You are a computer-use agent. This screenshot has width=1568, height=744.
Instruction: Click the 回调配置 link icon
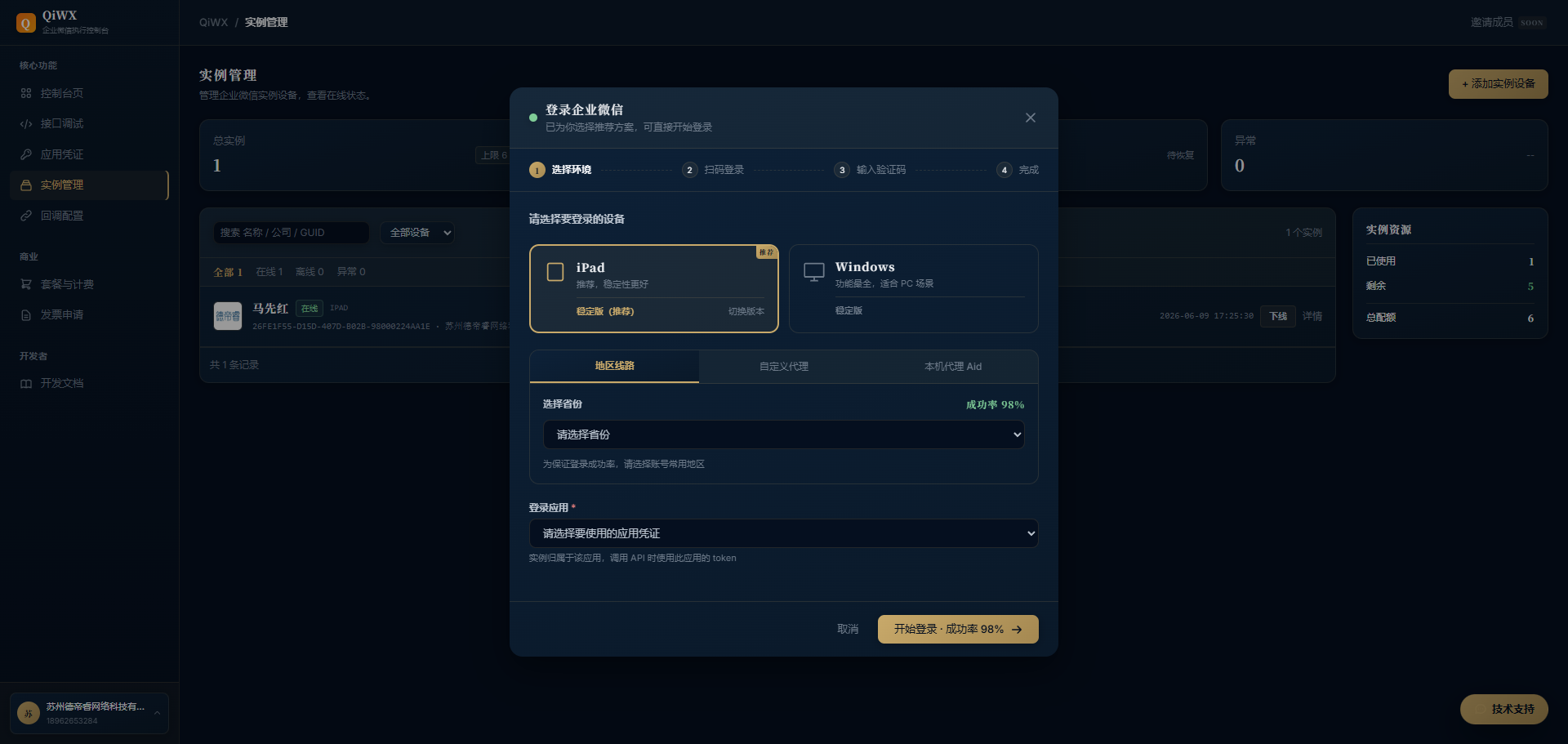(x=26, y=216)
